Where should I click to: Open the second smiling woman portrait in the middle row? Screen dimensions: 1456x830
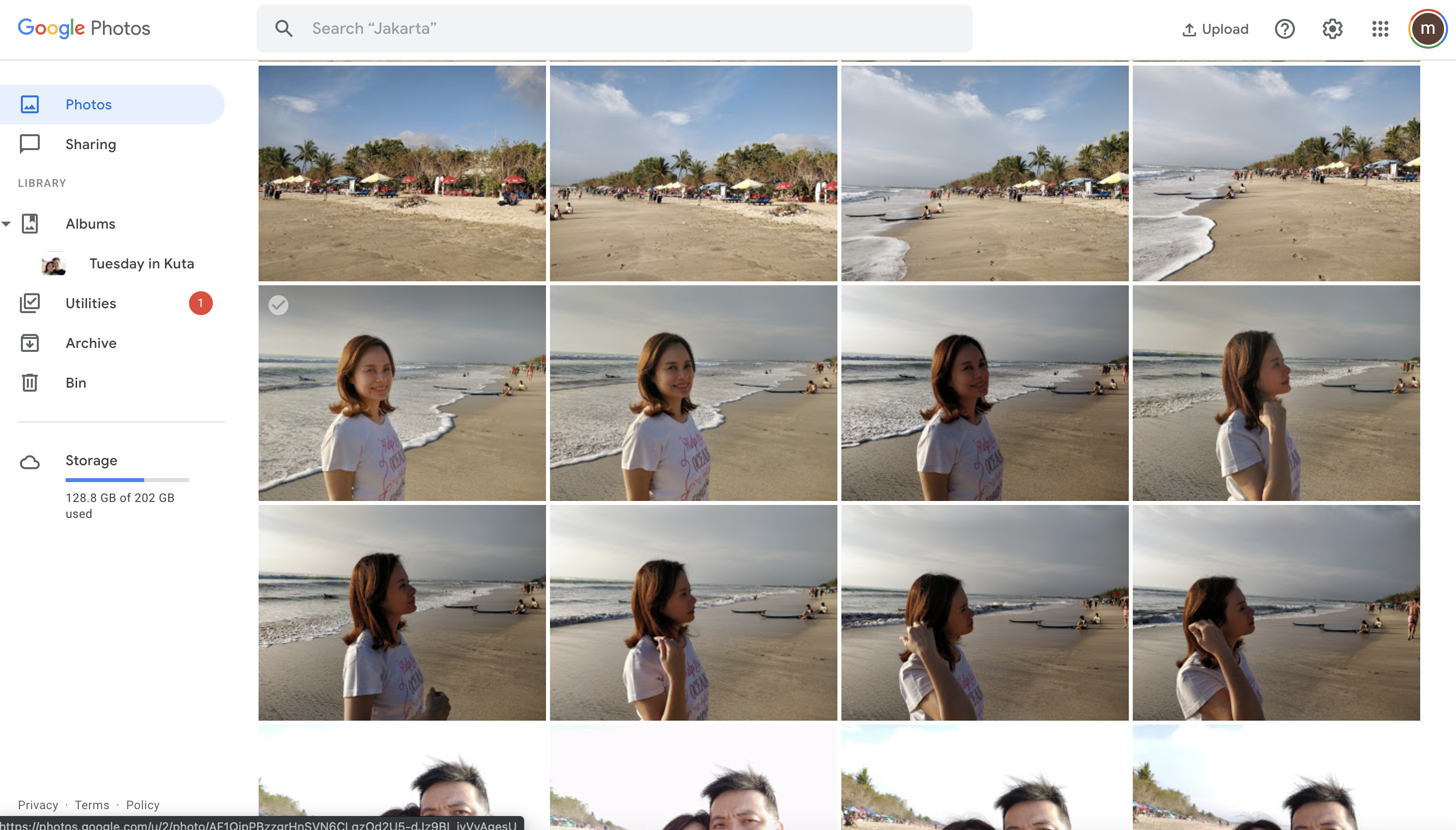[x=694, y=393]
